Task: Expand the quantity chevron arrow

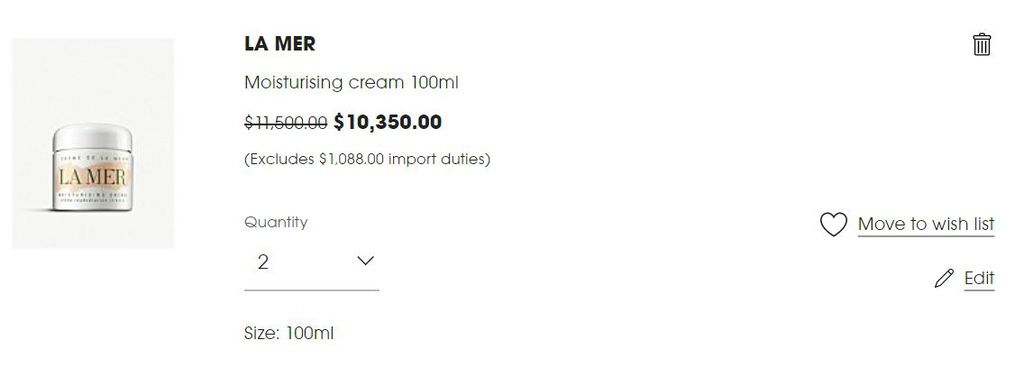Action: pos(366,261)
